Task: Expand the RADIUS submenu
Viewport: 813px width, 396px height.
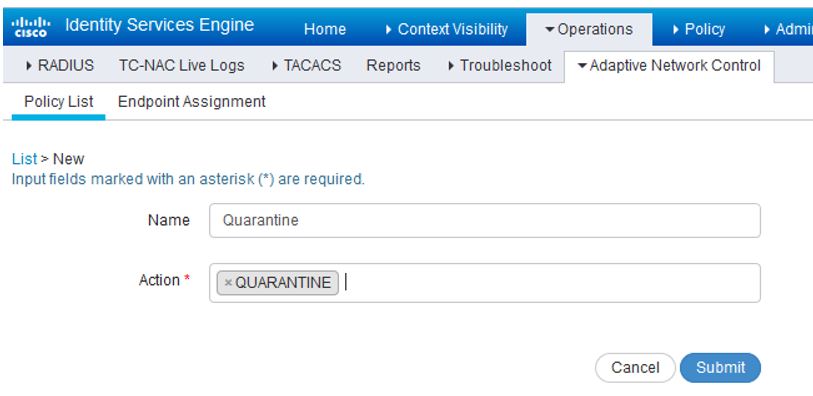Action: pyautogui.click(x=59, y=65)
